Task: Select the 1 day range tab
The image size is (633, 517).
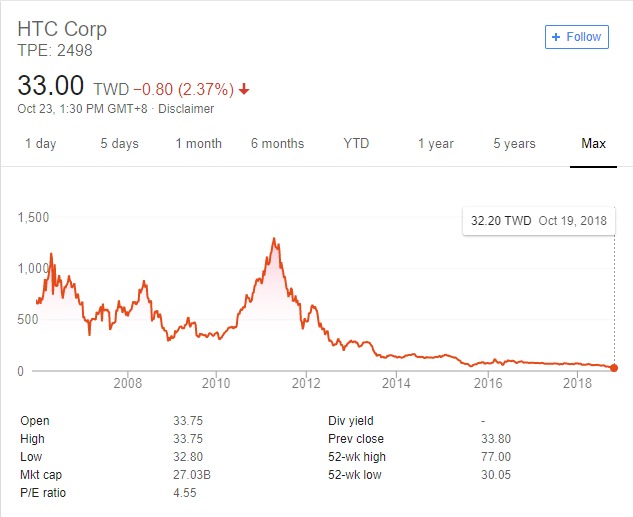Action: 41,144
